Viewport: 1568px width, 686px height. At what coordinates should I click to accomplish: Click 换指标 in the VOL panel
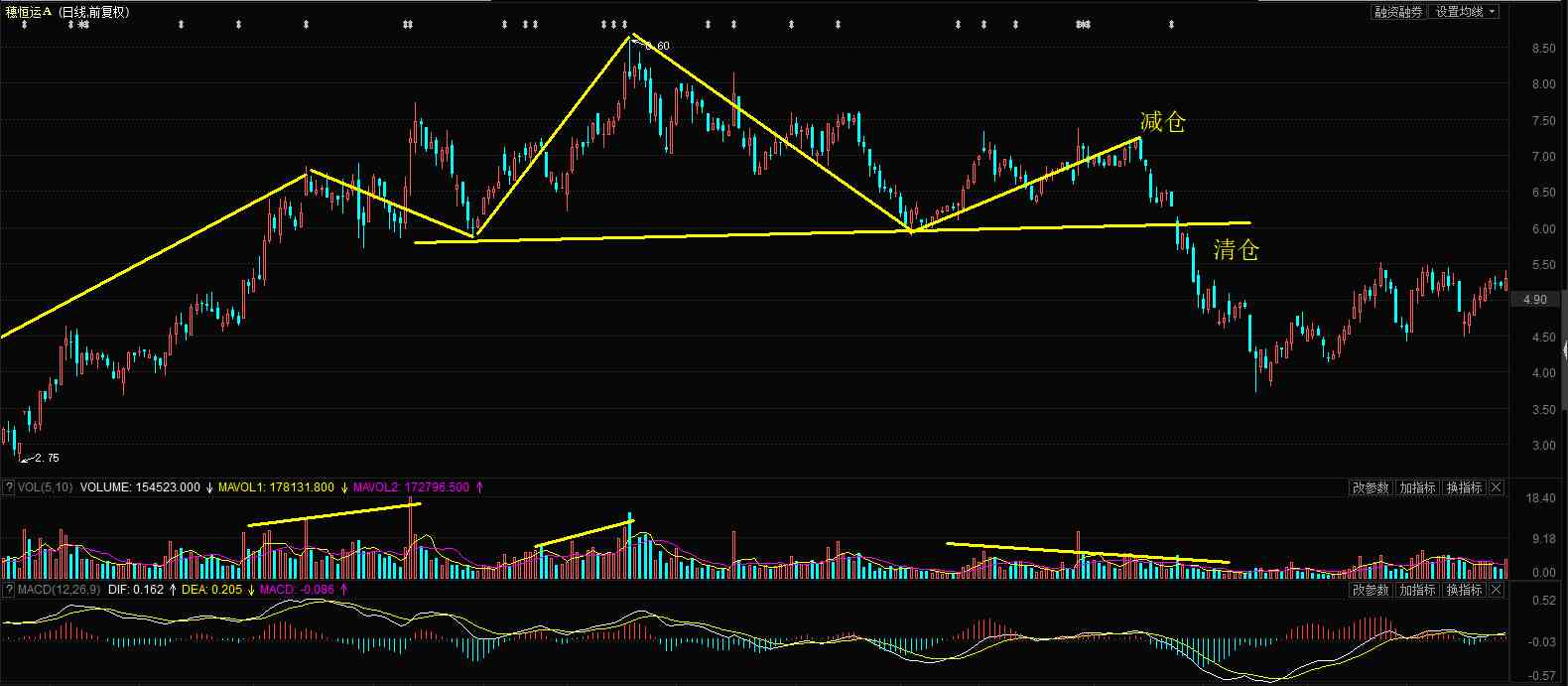1464,487
